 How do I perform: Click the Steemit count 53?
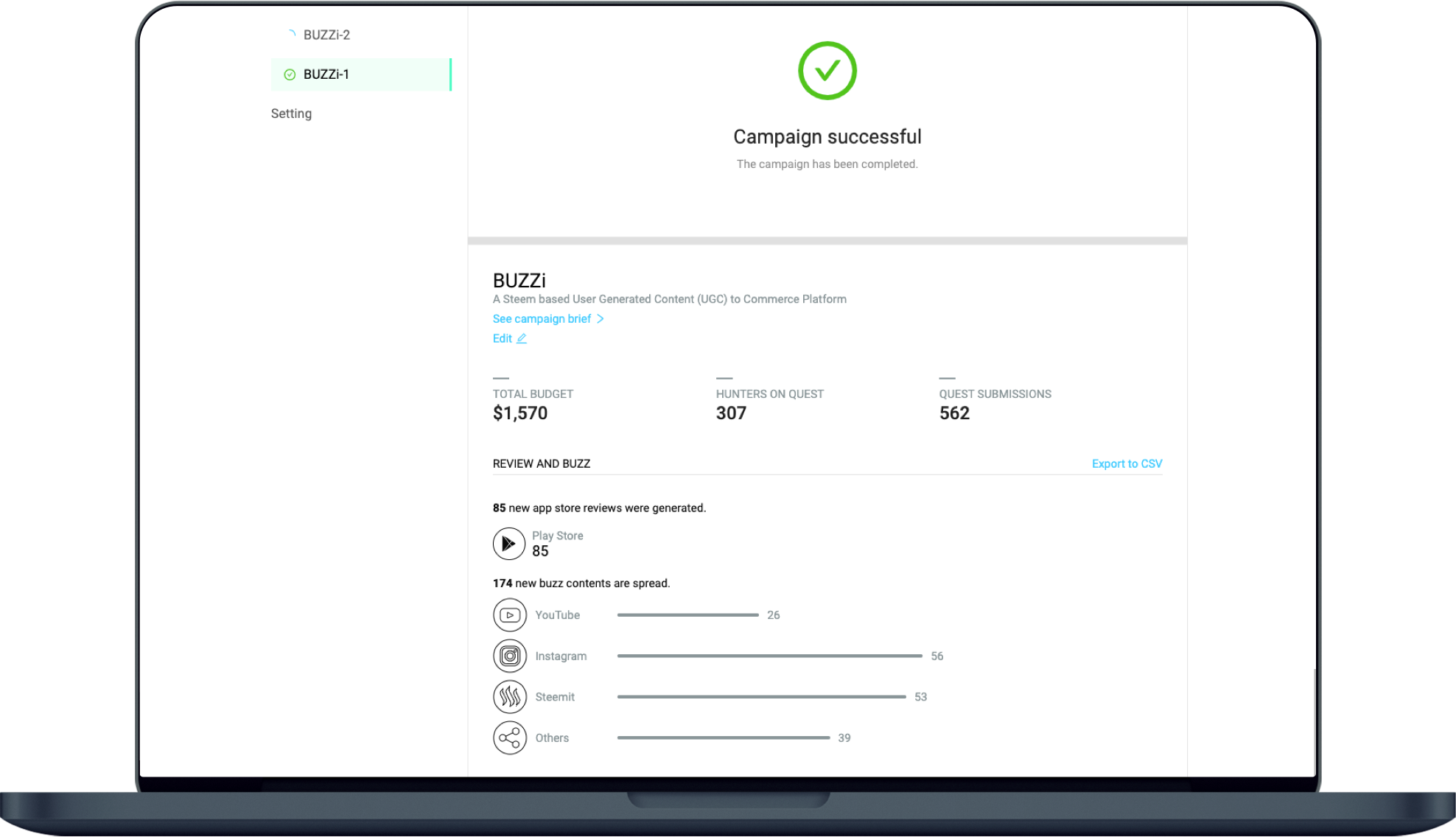tap(920, 697)
